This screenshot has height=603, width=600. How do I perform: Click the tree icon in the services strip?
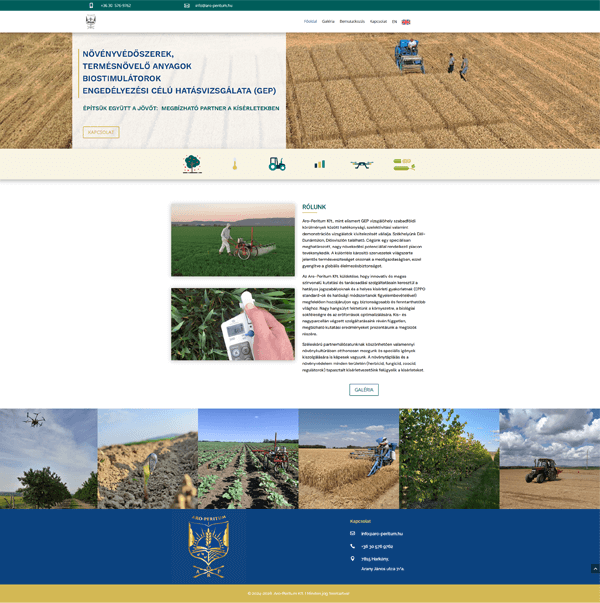tap(192, 164)
